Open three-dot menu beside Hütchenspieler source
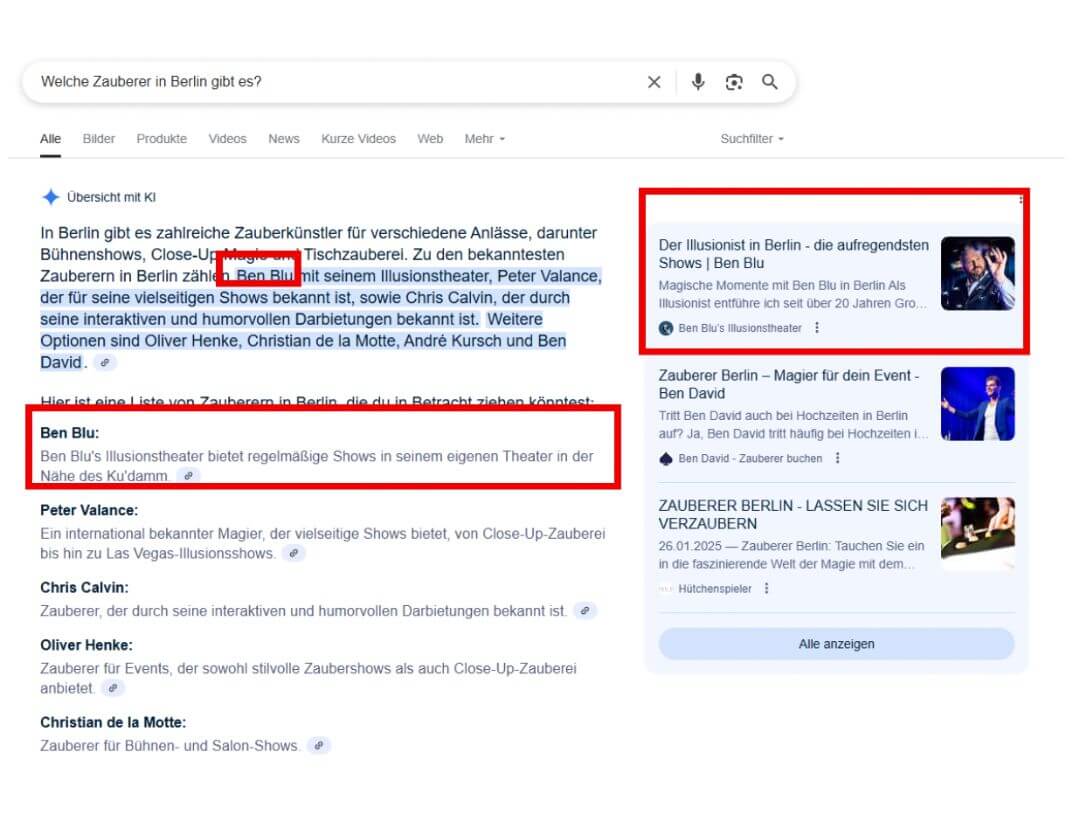1080x820 pixels. [767, 588]
